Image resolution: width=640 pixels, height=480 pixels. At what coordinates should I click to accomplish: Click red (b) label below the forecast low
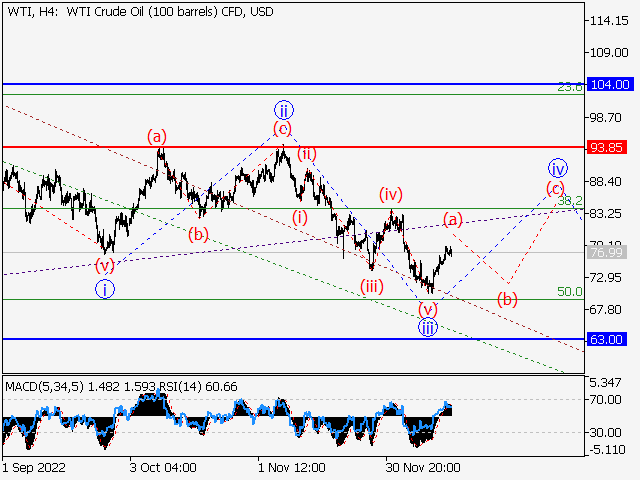coord(507,299)
